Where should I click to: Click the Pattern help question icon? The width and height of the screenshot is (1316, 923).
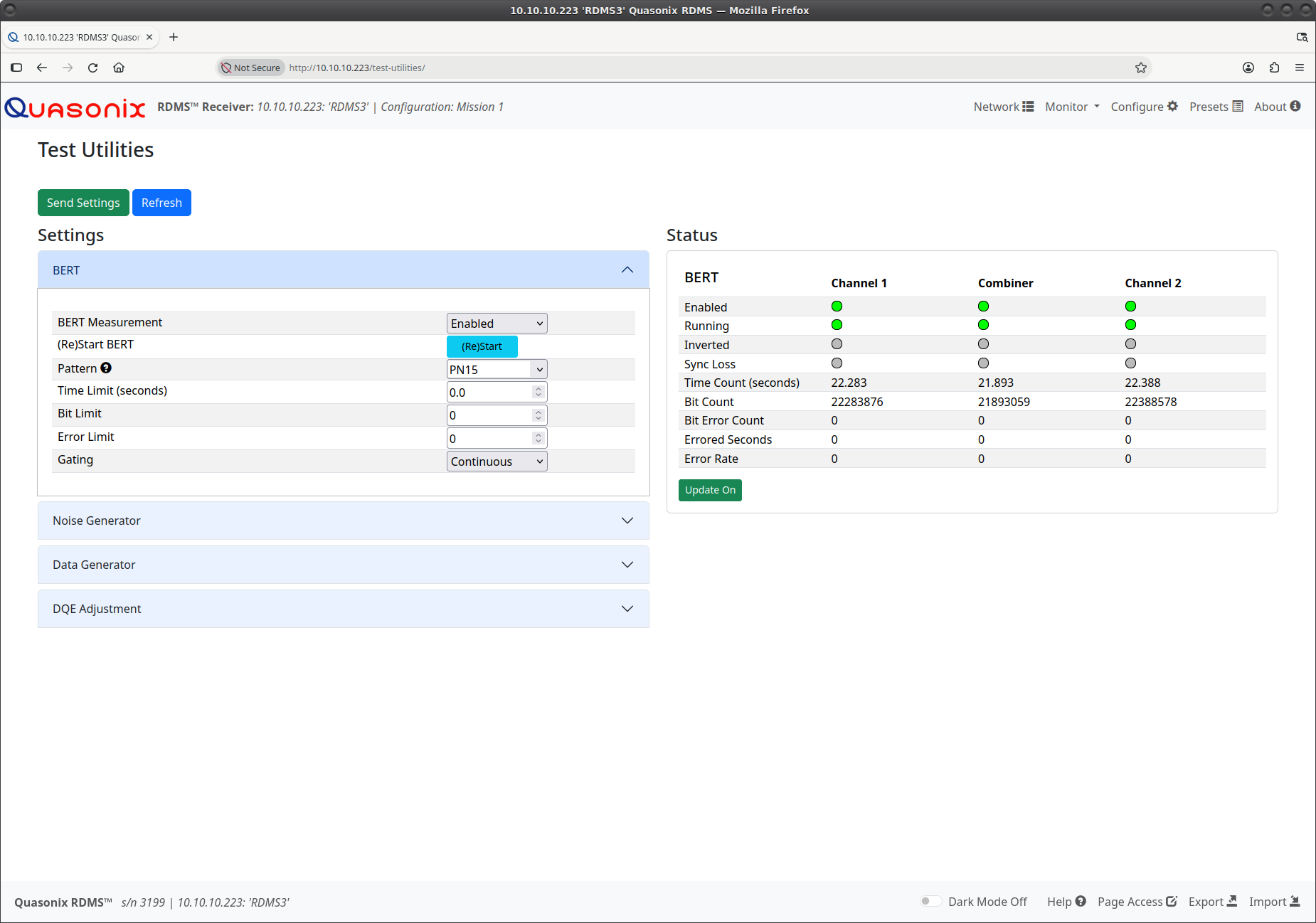(106, 368)
